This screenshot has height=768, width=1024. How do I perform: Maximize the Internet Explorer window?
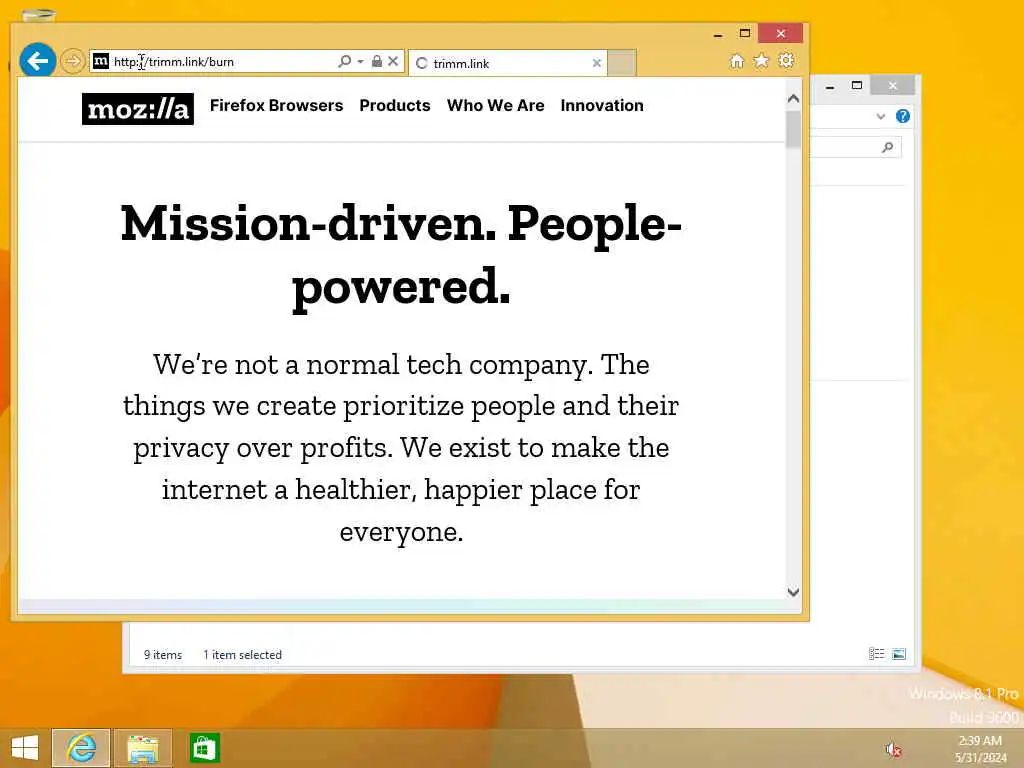(x=744, y=33)
